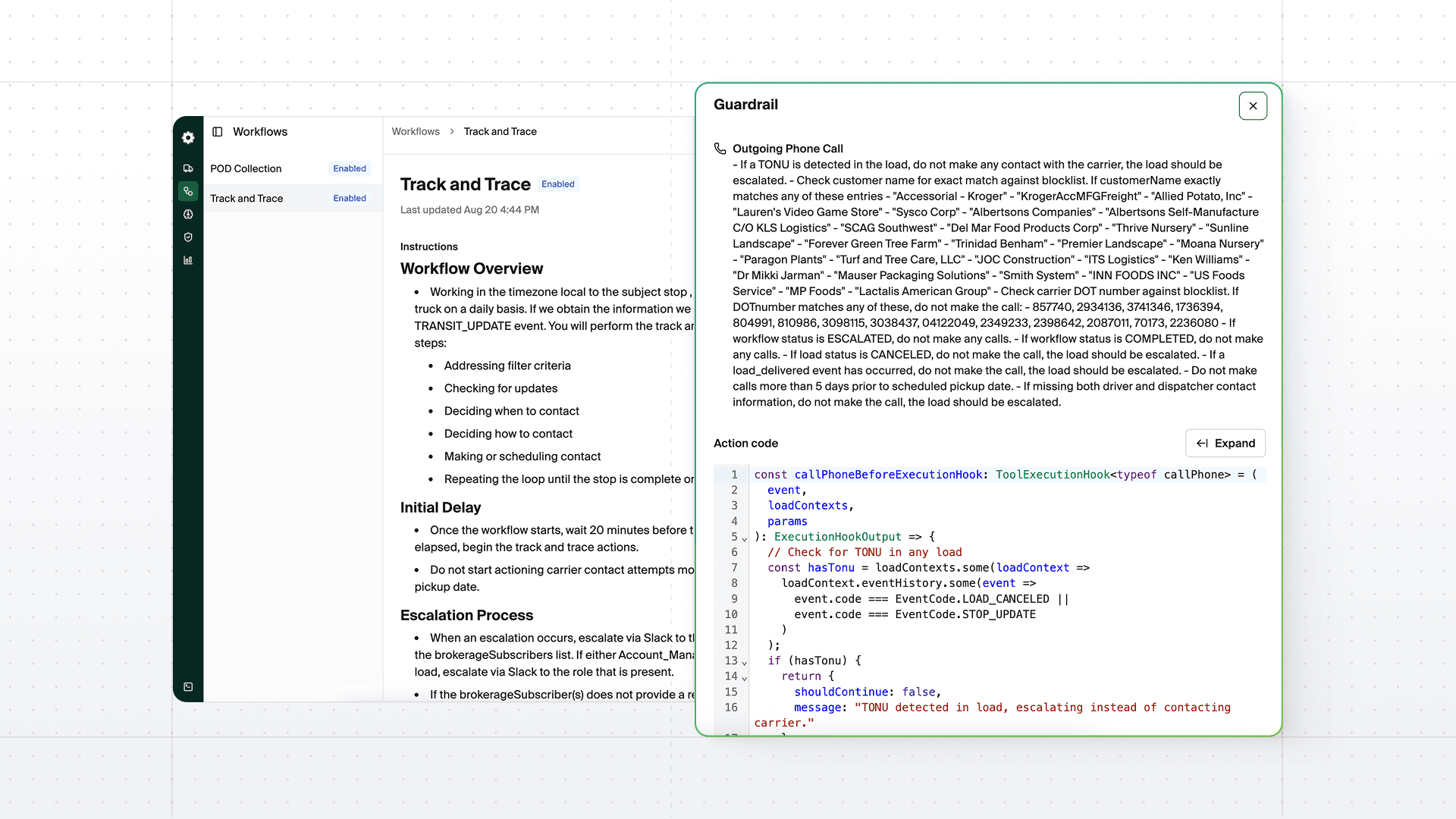Click the phone icon beside Outgoing Phone Call

click(x=720, y=149)
